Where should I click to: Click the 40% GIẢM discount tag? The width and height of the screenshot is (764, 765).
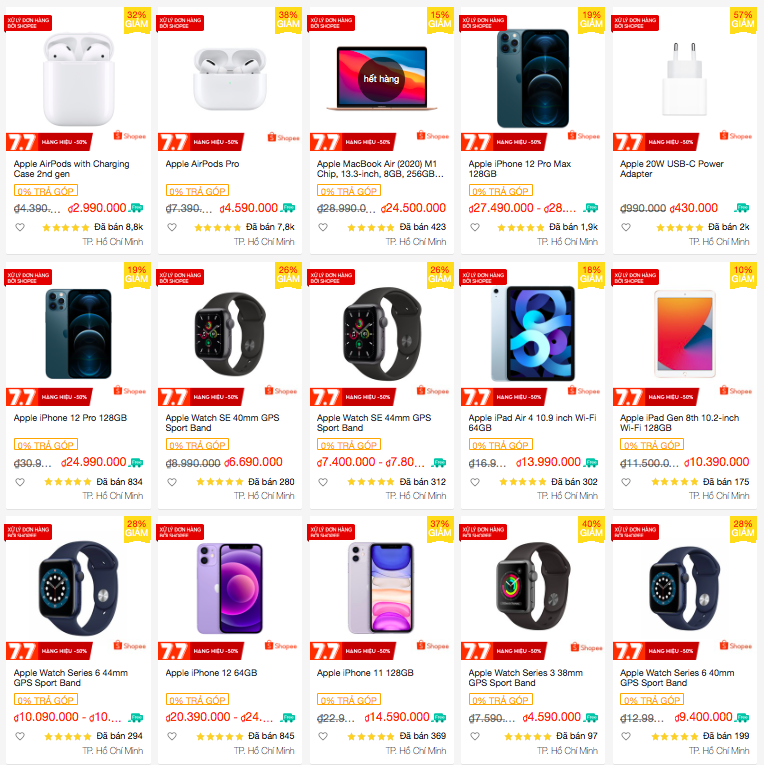pyautogui.click(x=591, y=529)
